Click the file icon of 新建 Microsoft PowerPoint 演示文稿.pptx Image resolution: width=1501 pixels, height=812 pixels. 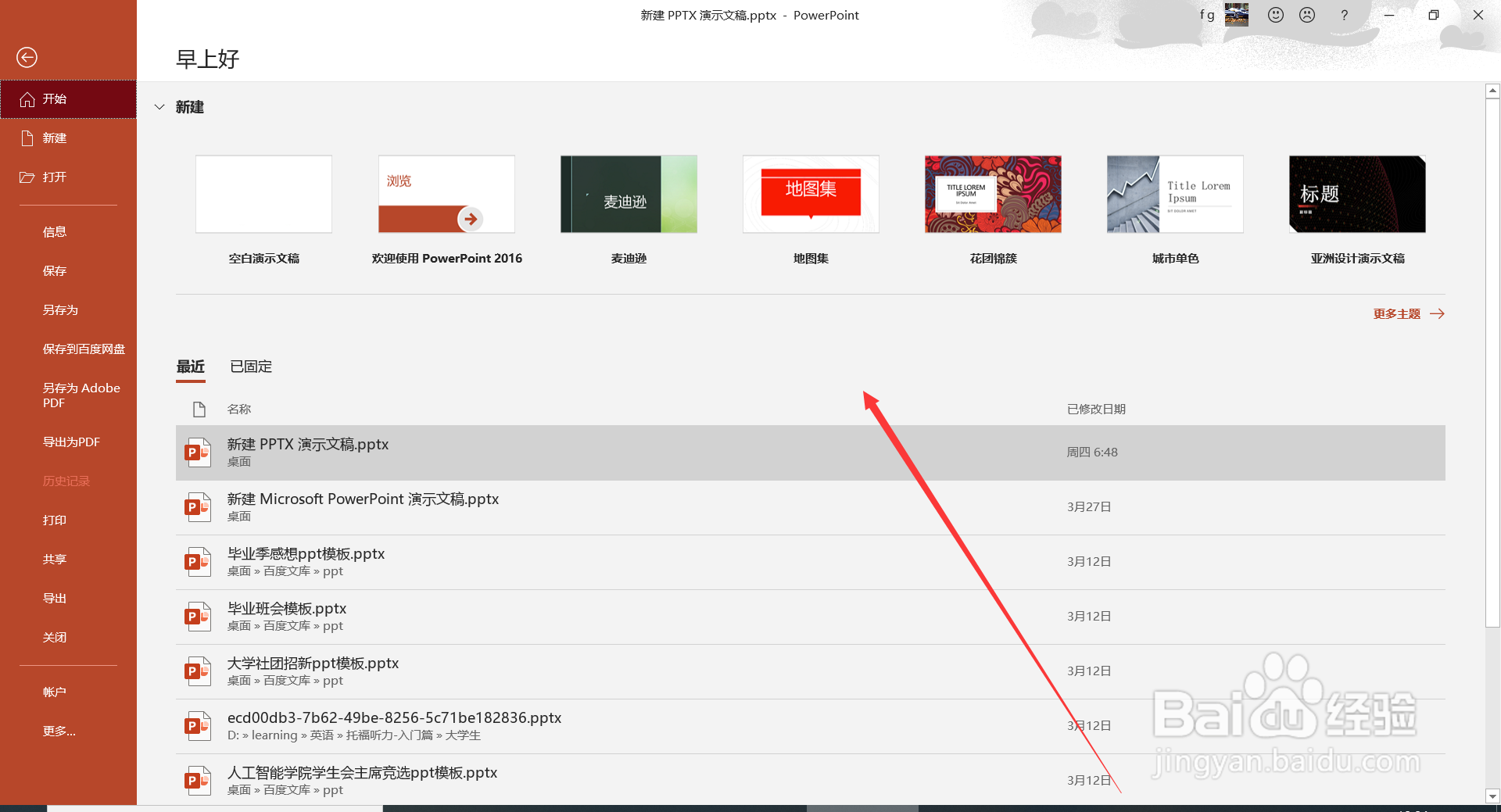[x=197, y=507]
